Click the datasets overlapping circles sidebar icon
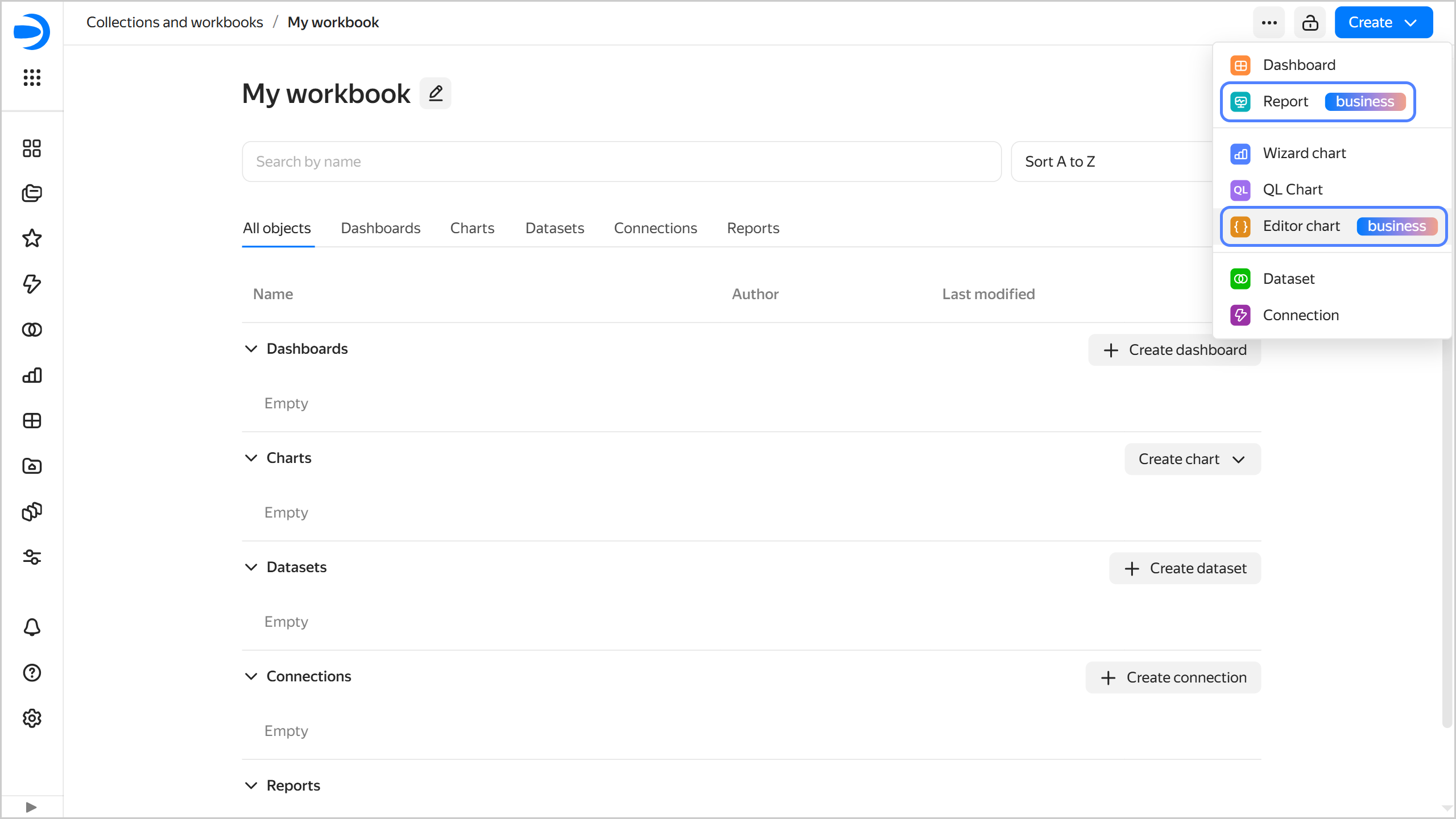This screenshot has width=1456, height=819. coord(32,329)
